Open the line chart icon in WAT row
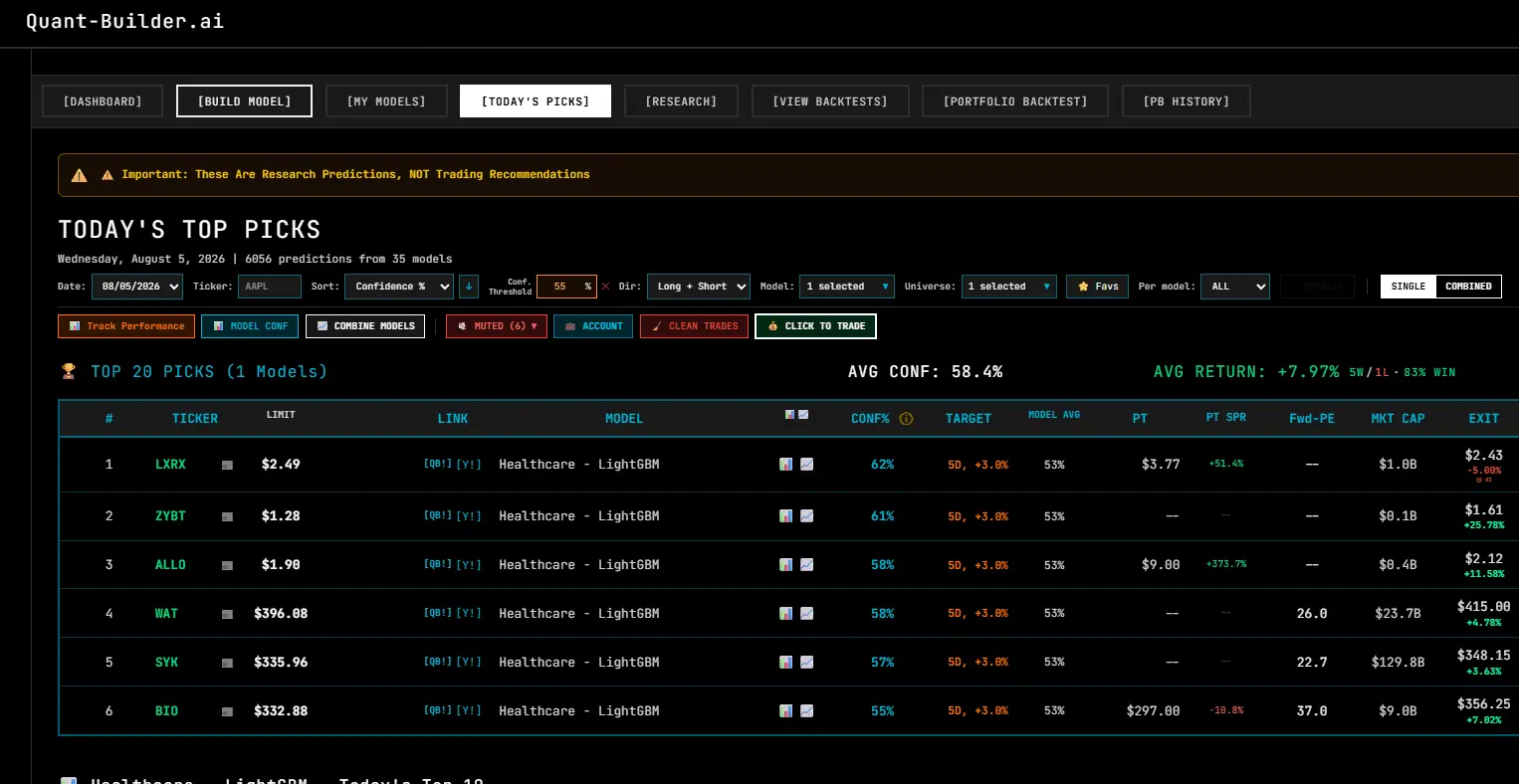This screenshot has height=784, width=1519. 806,613
